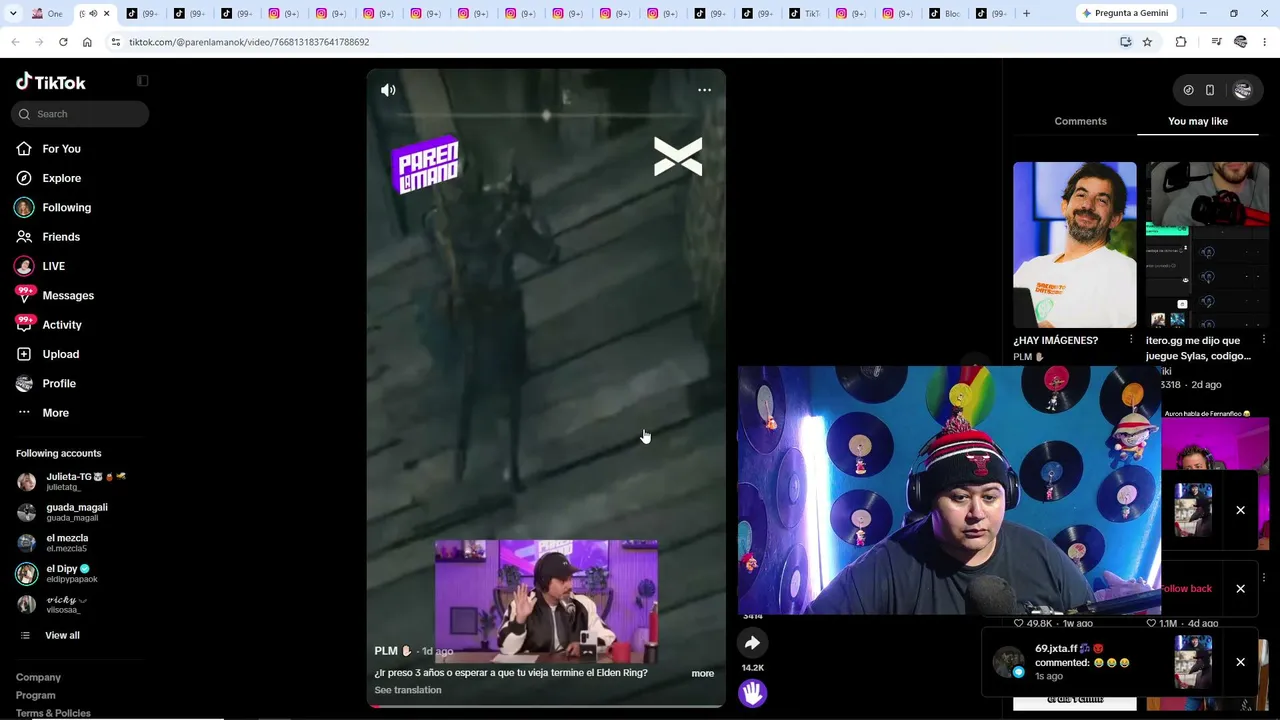This screenshot has height=720, width=1280.
Task: Open Friends in the sidebar
Action: [61, 237]
